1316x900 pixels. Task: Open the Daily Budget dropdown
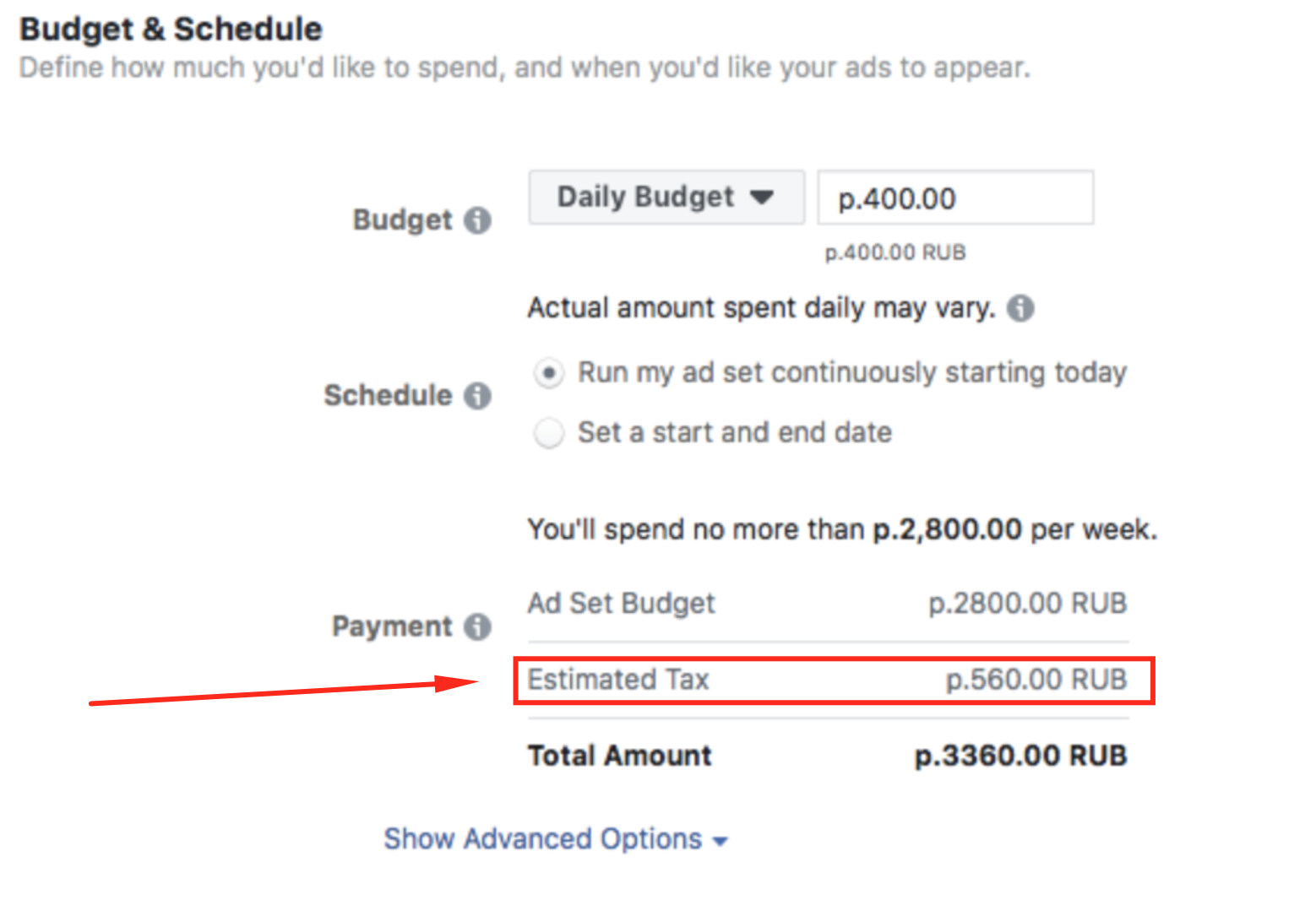[x=666, y=198]
